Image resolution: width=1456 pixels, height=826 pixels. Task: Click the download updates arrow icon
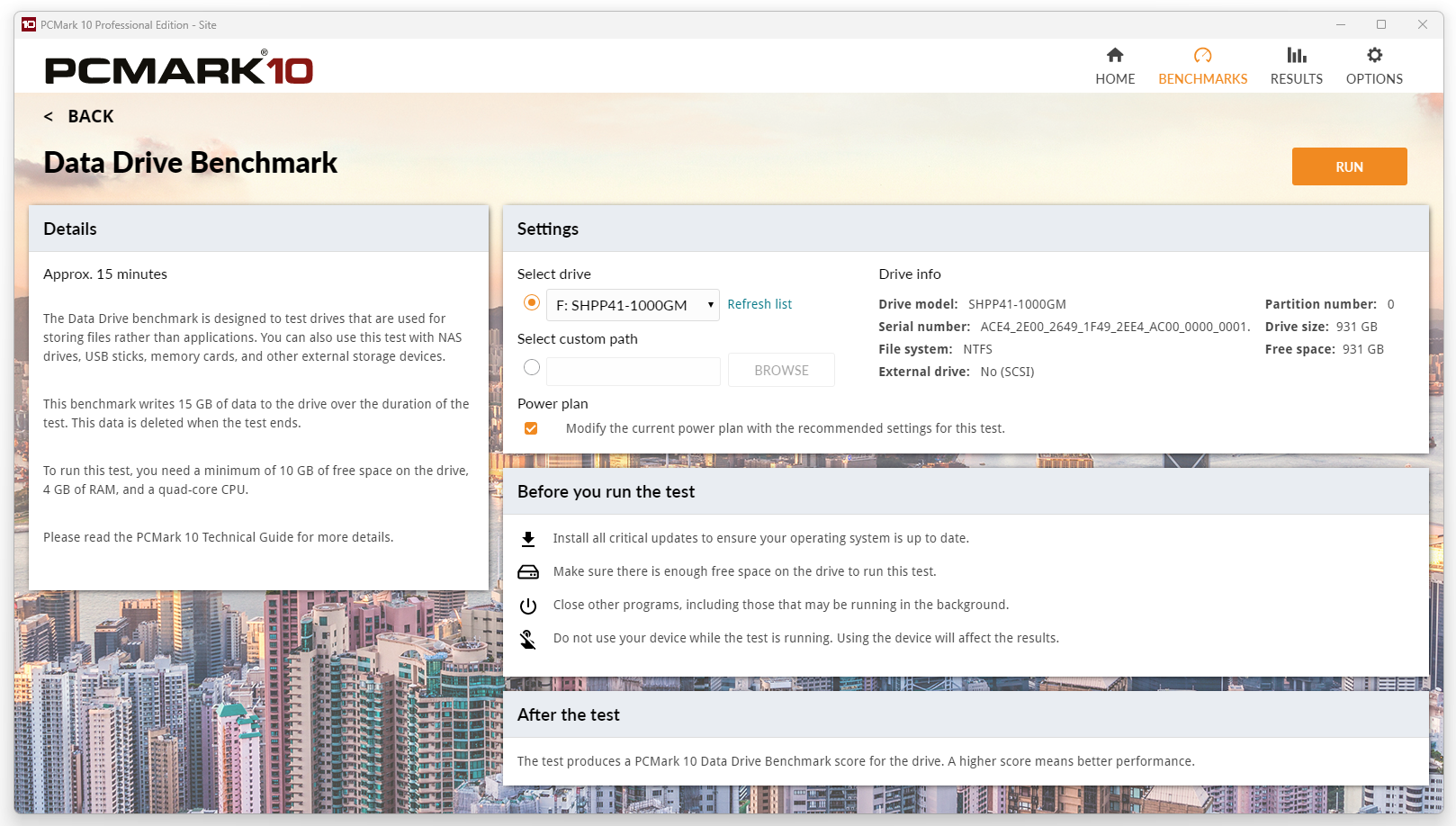[528, 539]
